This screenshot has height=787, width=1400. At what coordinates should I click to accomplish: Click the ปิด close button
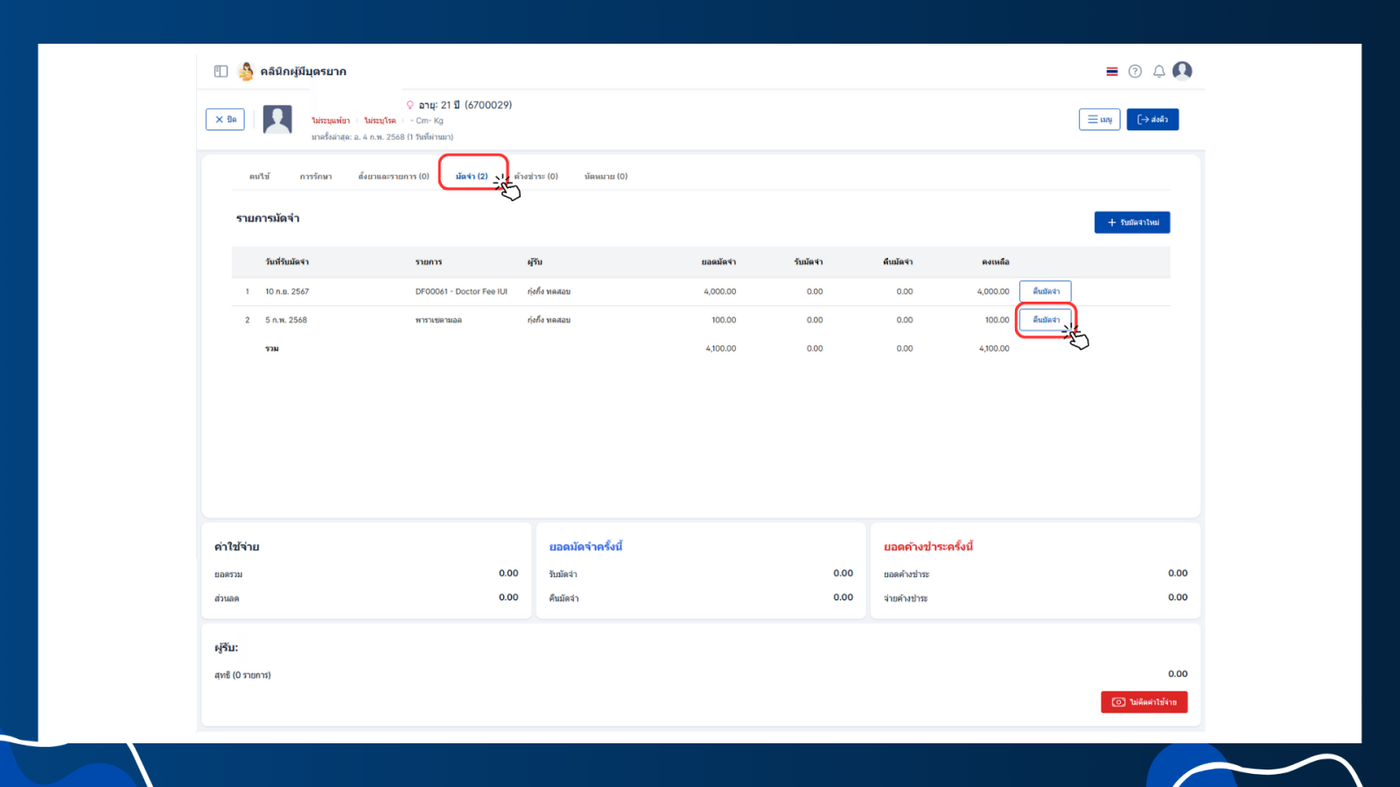coord(225,119)
